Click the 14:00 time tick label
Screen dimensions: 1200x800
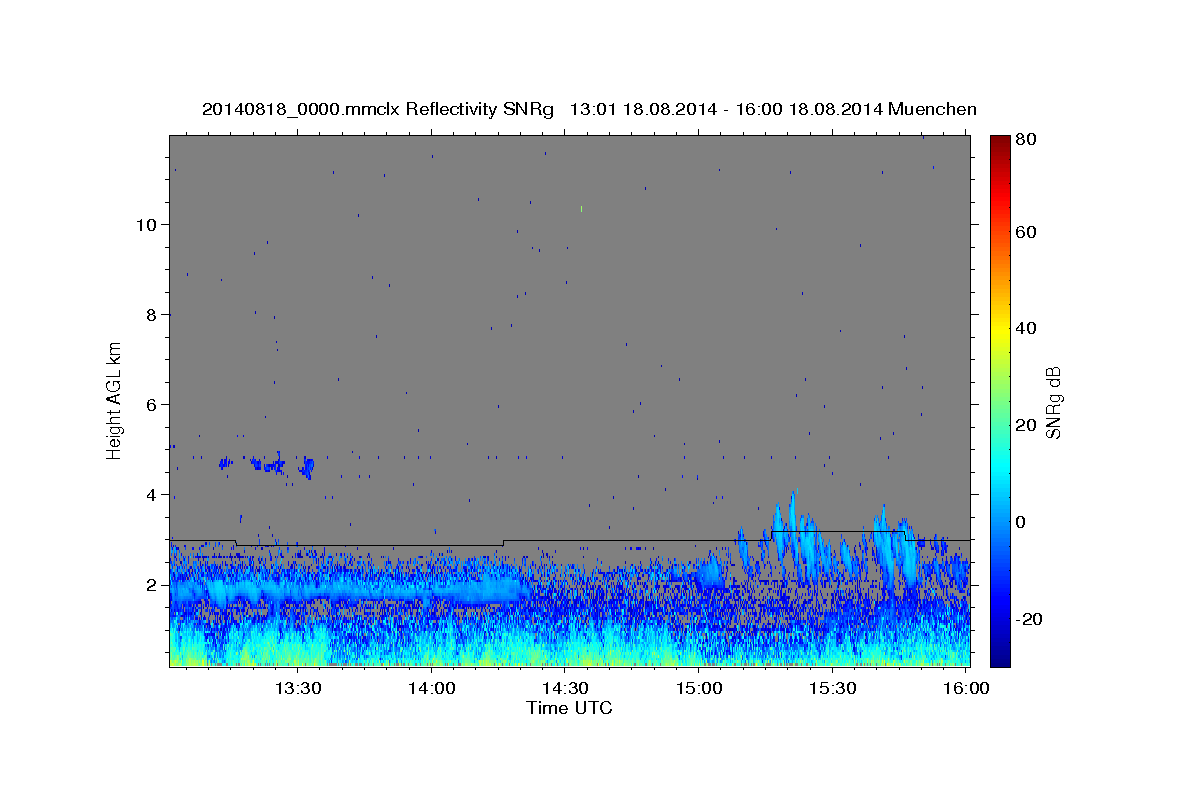tap(432, 688)
